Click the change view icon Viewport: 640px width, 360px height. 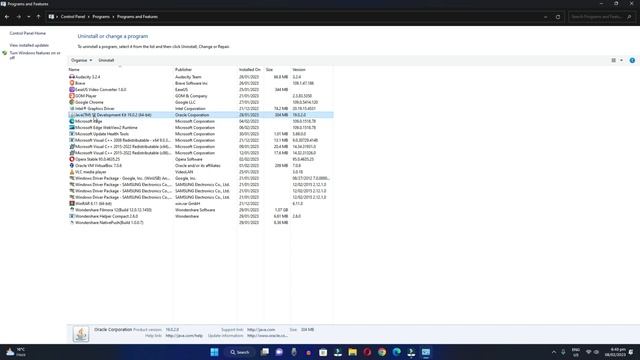pos(613,60)
